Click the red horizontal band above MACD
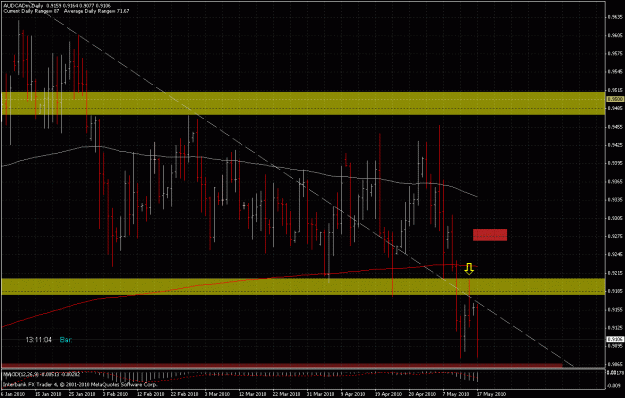Viewport: 625px width, 398px height. [282, 365]
